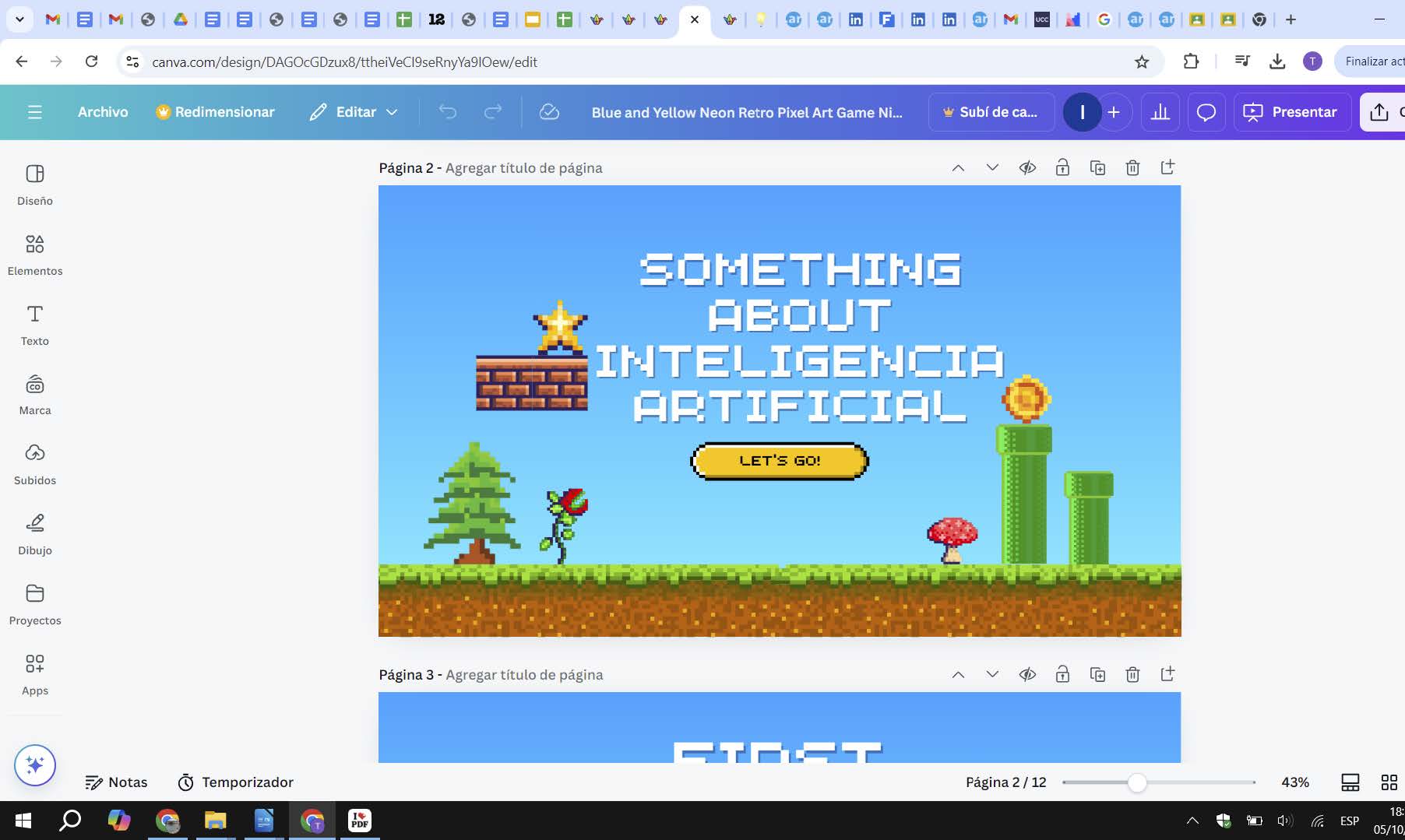
Task: Click the zoom slider handle
Action: coord(1137,782)
